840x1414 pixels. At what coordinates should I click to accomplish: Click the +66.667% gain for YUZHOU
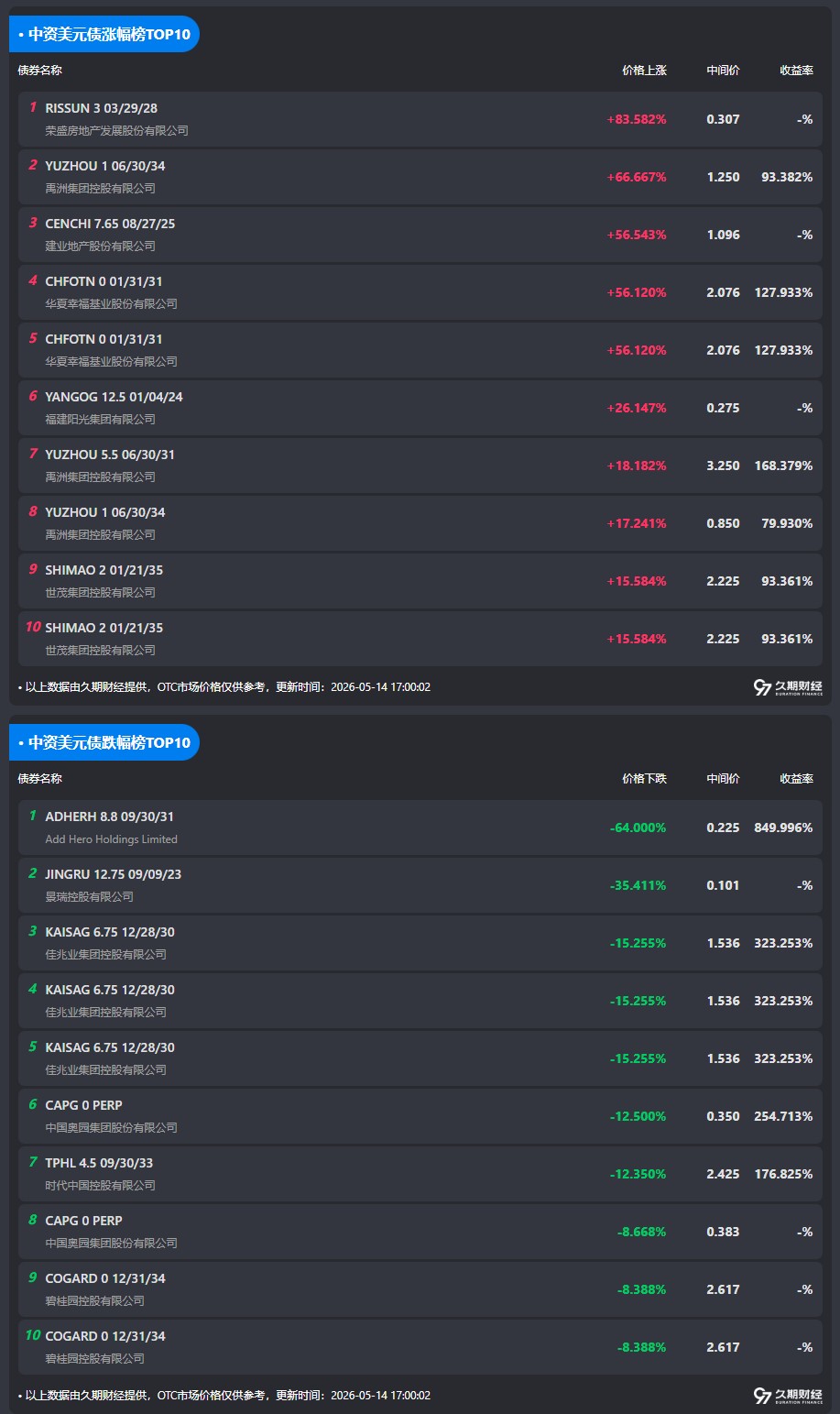[x=637, y=177]
